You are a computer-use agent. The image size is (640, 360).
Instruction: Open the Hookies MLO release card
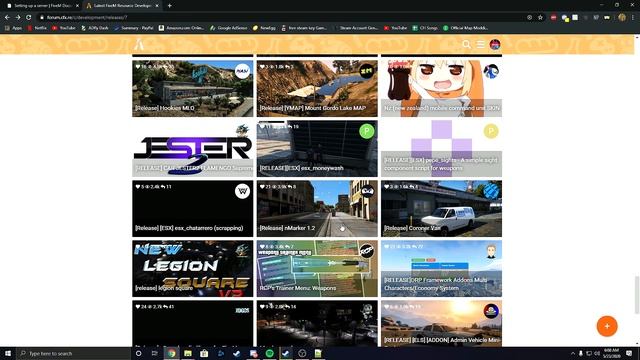point(193,89)
